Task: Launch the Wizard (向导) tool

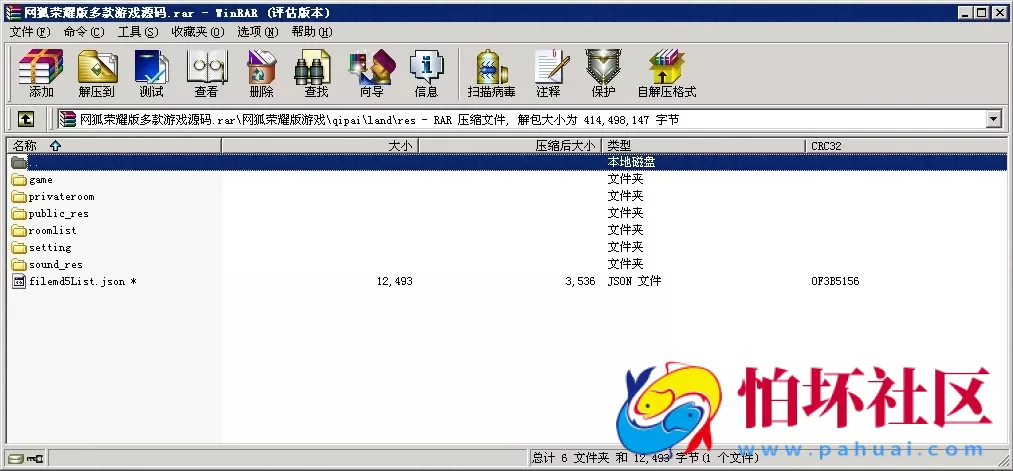Action: (x=371, y=73)
